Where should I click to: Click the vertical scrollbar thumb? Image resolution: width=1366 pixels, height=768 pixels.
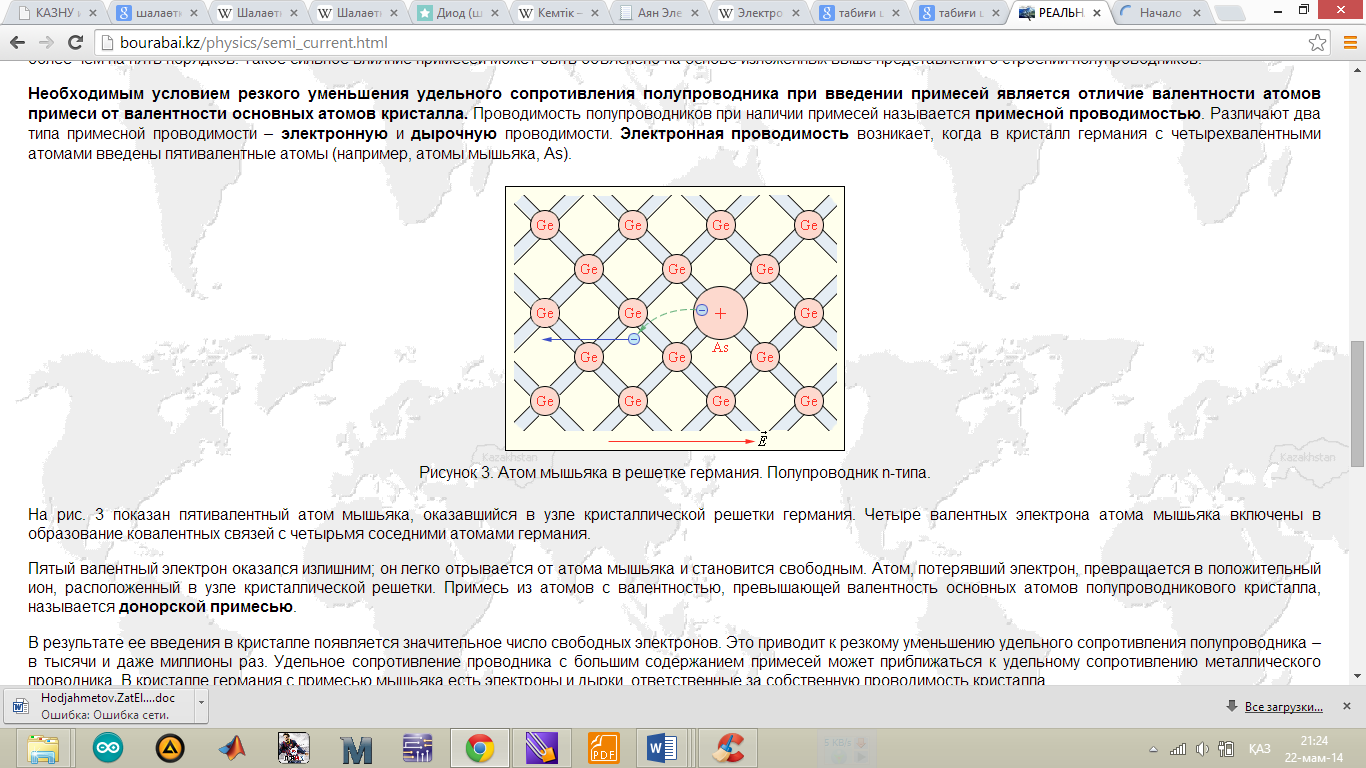pos(1357,404)
